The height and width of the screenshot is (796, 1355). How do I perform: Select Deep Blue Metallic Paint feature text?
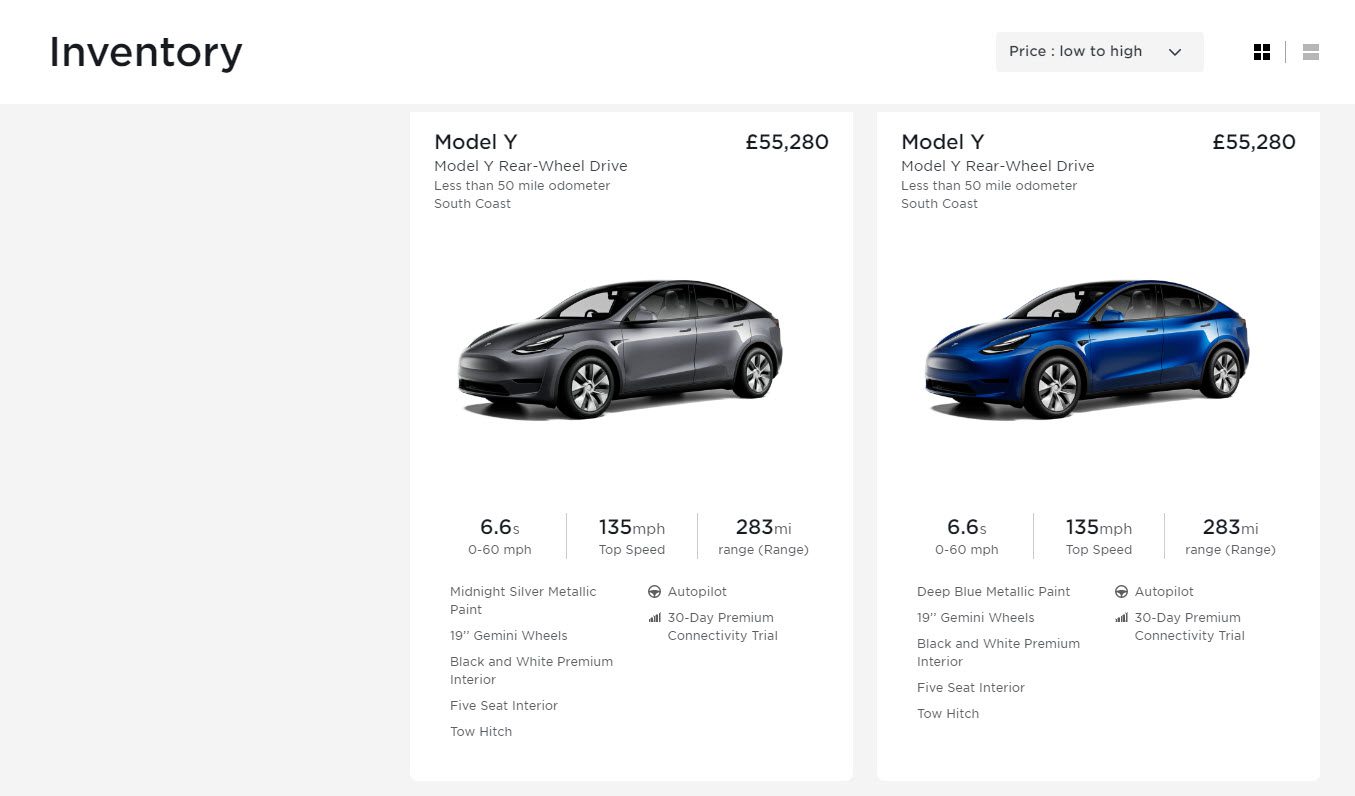pyautogui.click(x=993, y=591)
